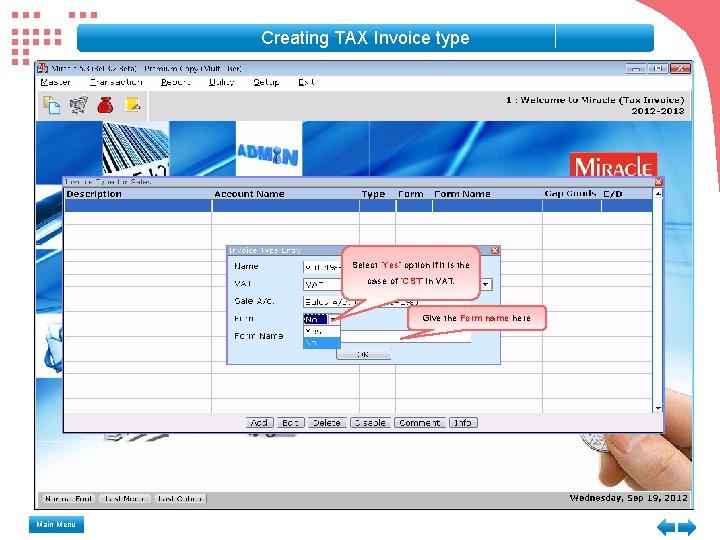Click the OK button in Invoice Type Entry
The image size is (720, 540).
[x=363, y=354]
